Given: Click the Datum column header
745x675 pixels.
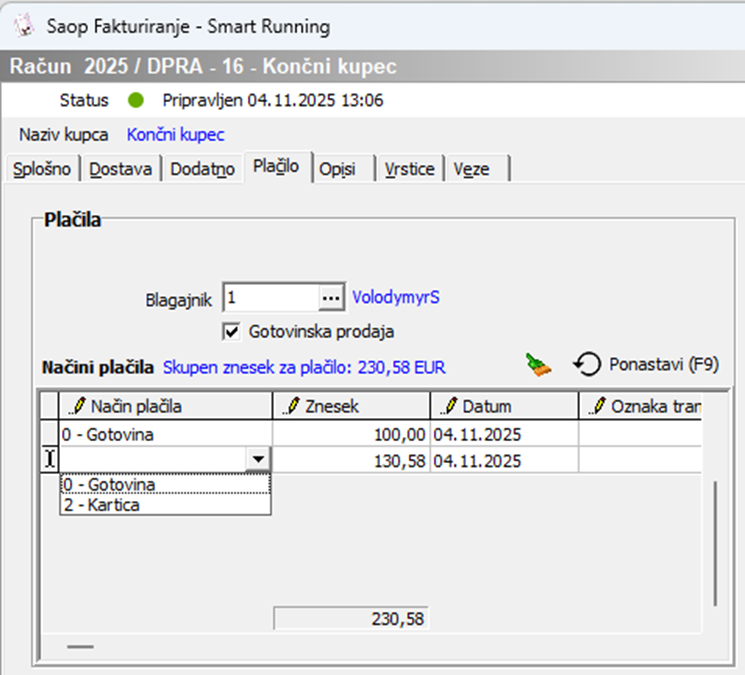Looking at the screenshot, I should tap(504, 406).
